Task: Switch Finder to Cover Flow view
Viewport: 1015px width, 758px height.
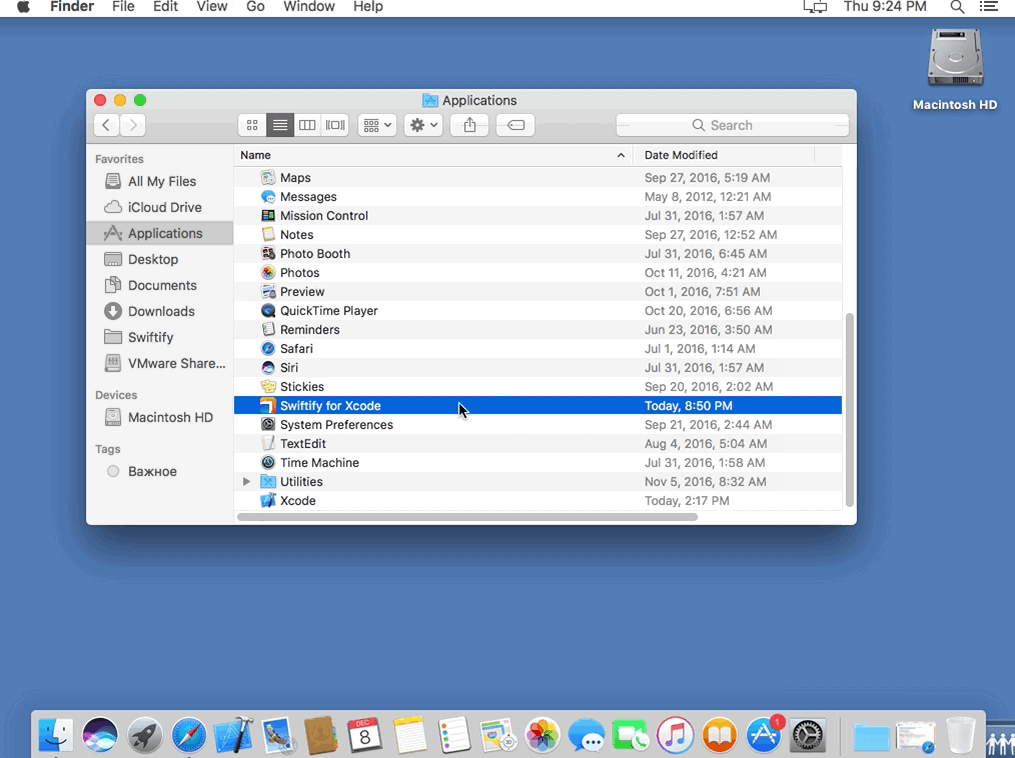Action: (335, 125)
